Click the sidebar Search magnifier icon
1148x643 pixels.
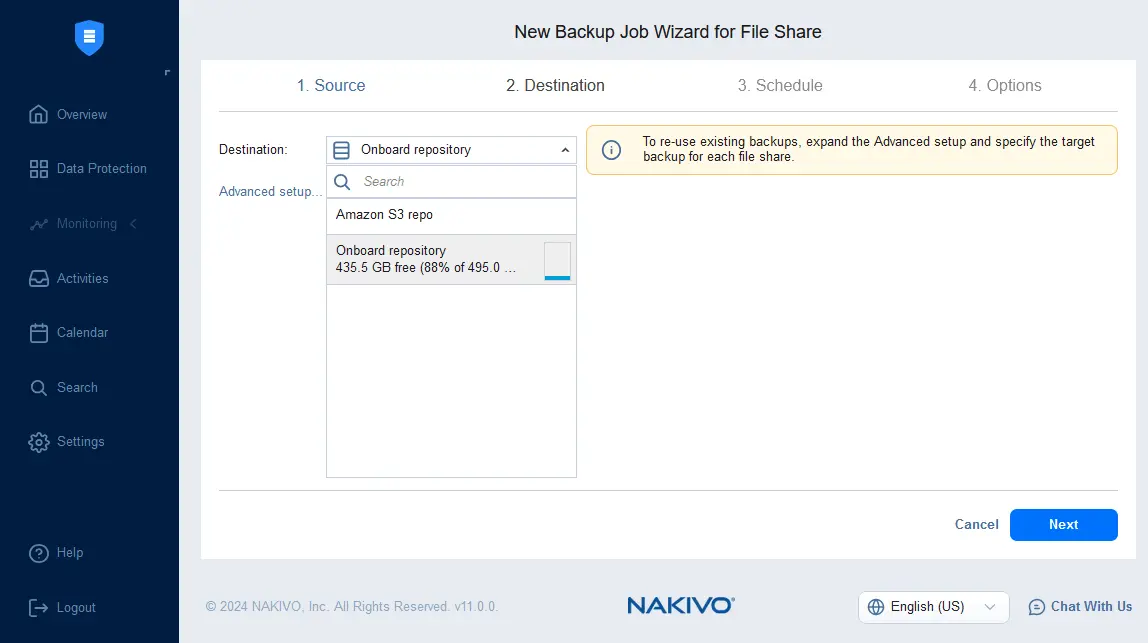39,387
